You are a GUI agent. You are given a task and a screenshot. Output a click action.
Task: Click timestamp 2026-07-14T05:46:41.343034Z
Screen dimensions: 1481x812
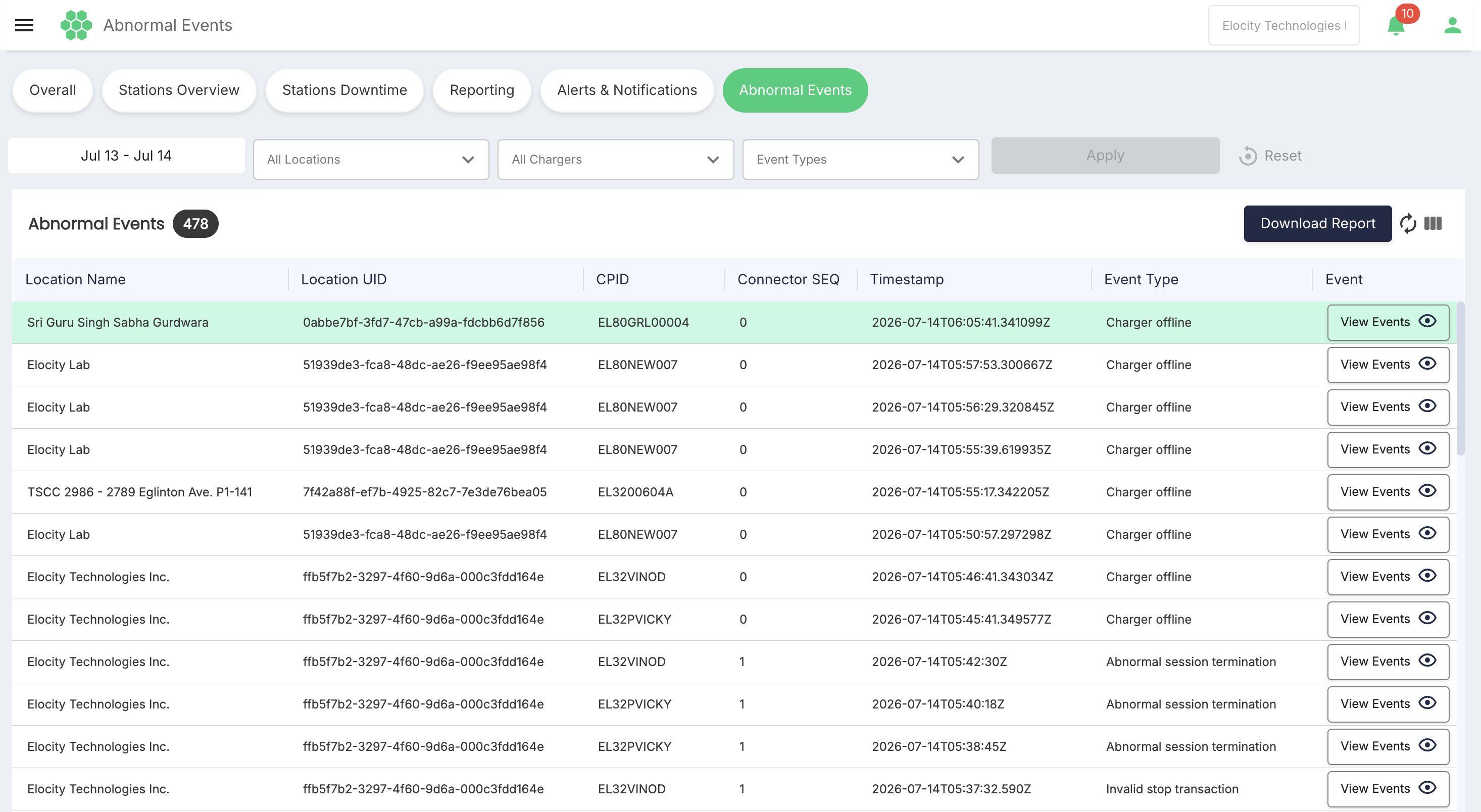pos(962,576)
